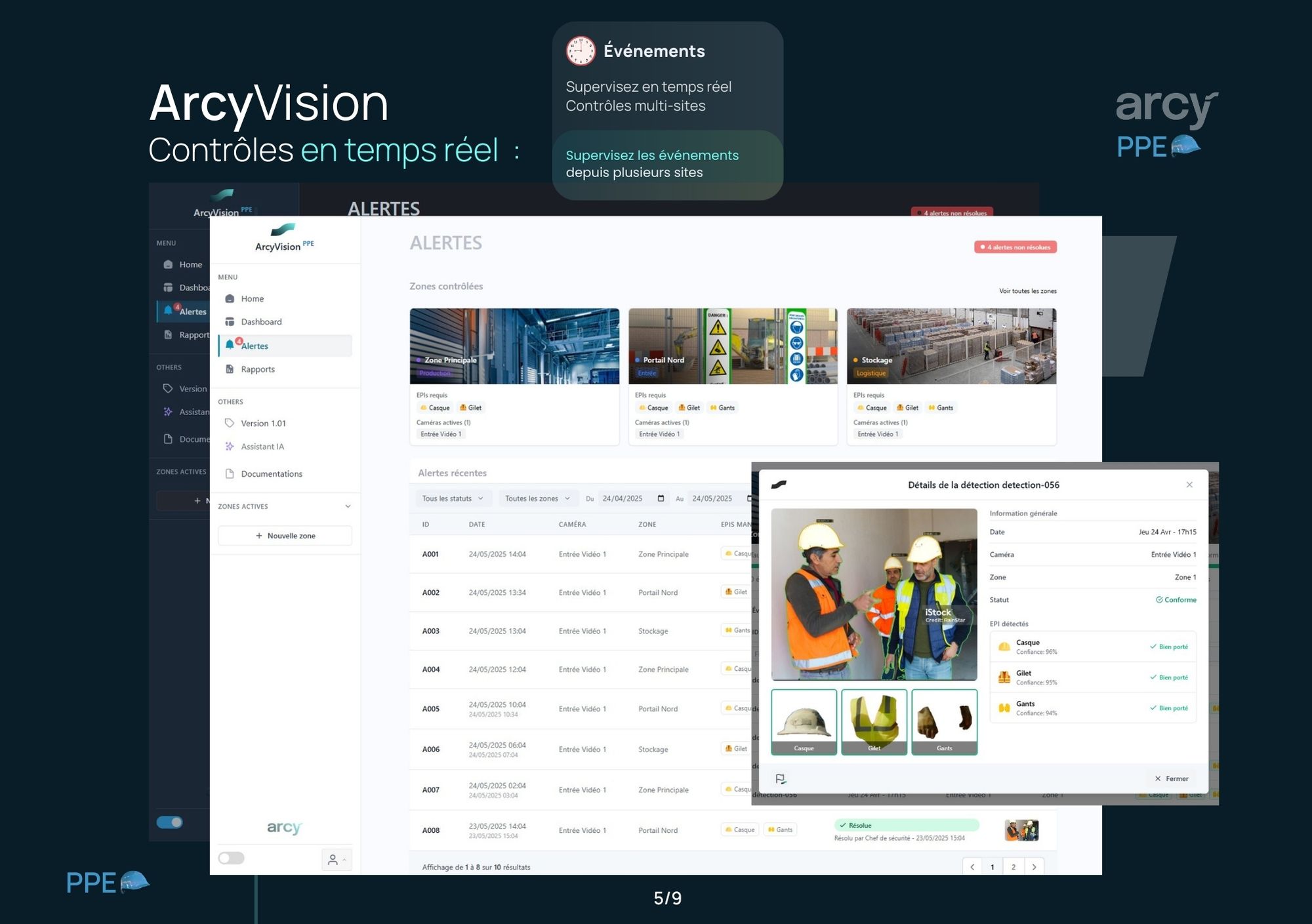Click the Au date field 24/05/2025
The image size is (1312, 924).
pyautogui.click(x=718, y=498)
